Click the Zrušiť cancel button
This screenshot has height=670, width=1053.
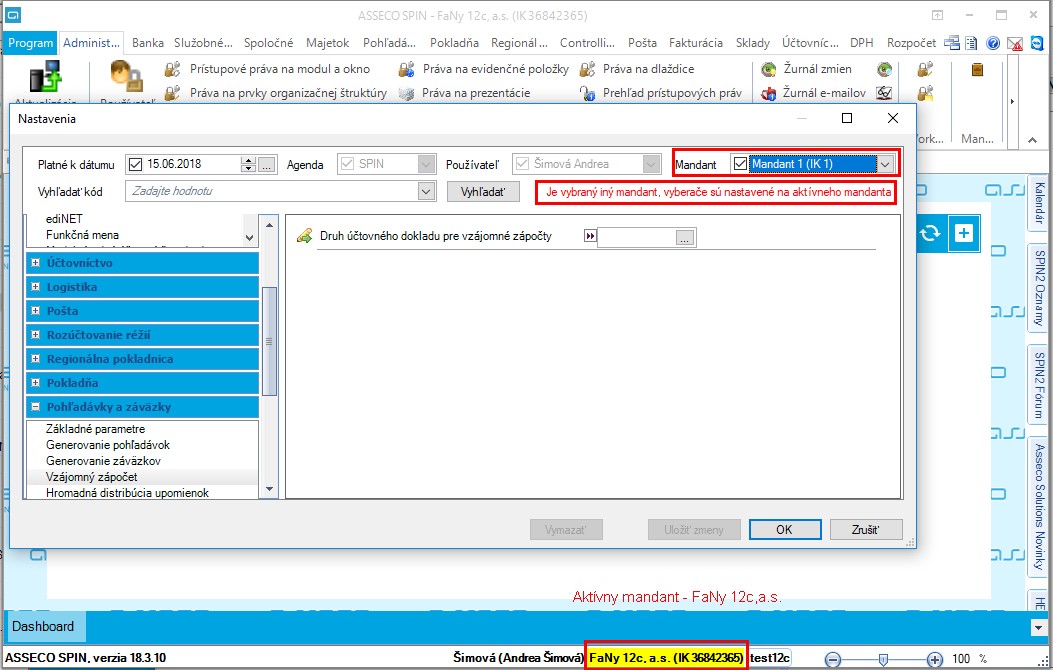[x=866, y=530]
